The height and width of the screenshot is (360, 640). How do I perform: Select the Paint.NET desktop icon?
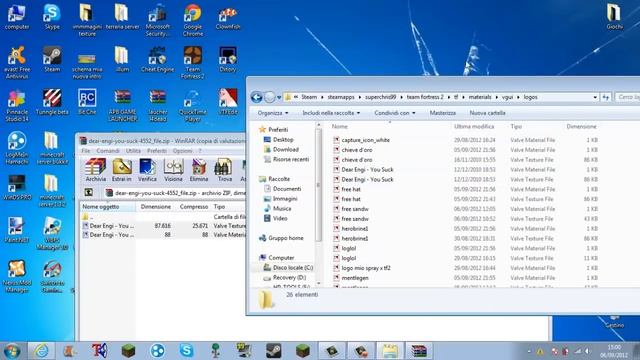coord(17,230)
